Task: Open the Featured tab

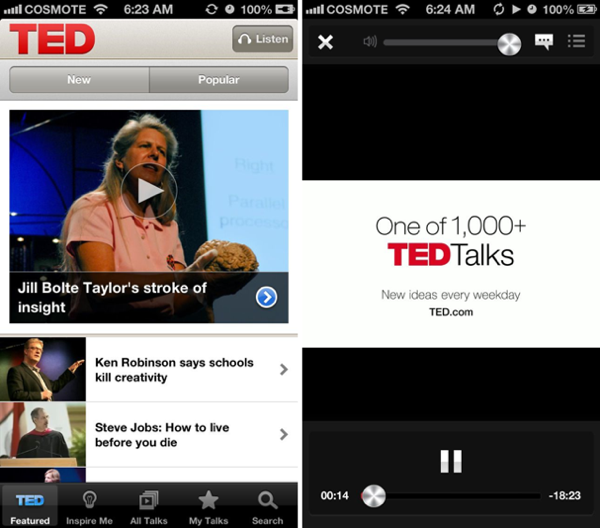Action: (x=29, y=506)
